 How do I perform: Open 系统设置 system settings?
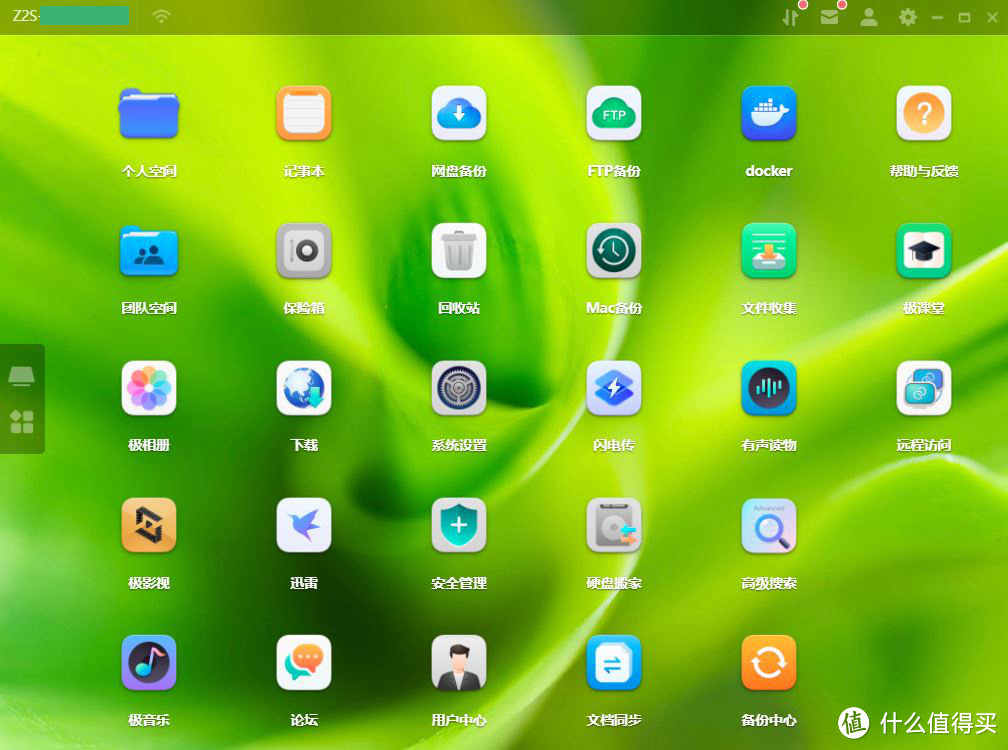pyautogui.click(x=458, y=388)
